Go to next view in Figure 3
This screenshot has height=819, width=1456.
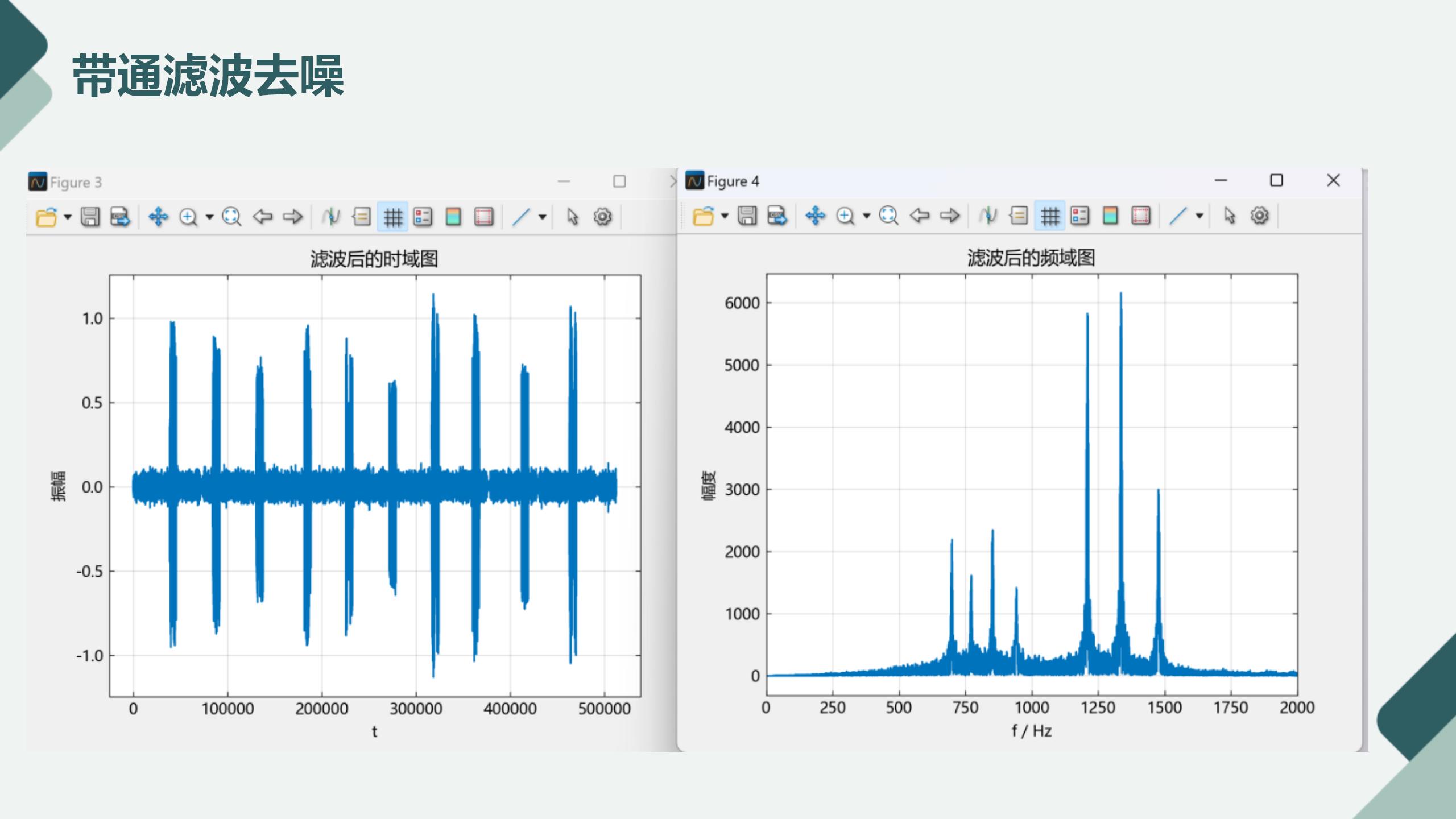(293, 217)
